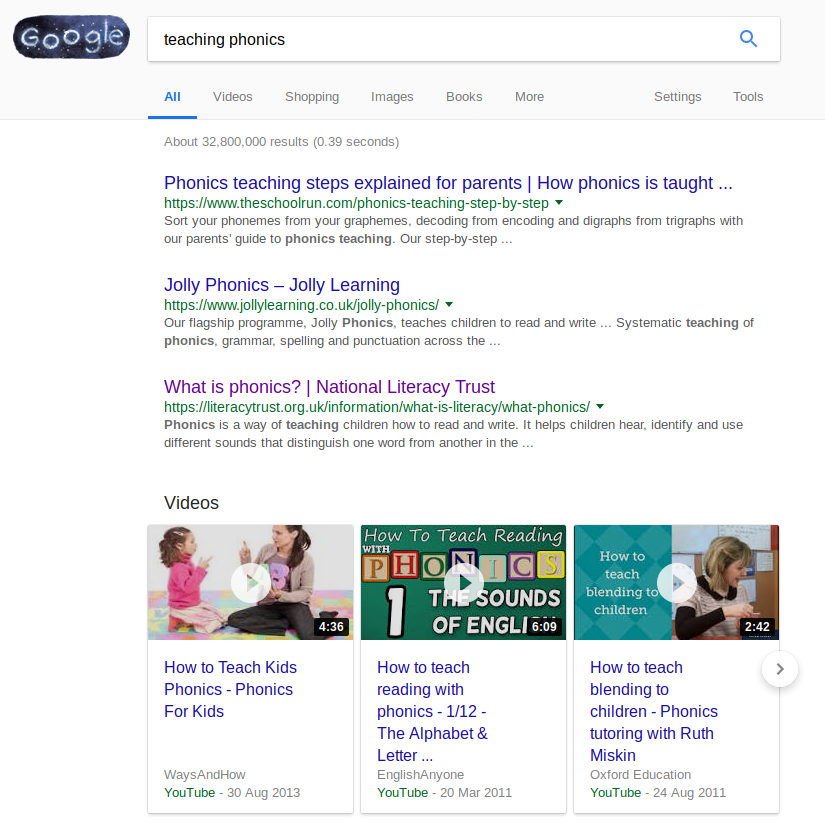The height and width of the screenshot is (840, 825).
Task: Switch to the Images tab
Action: [392, 97]
